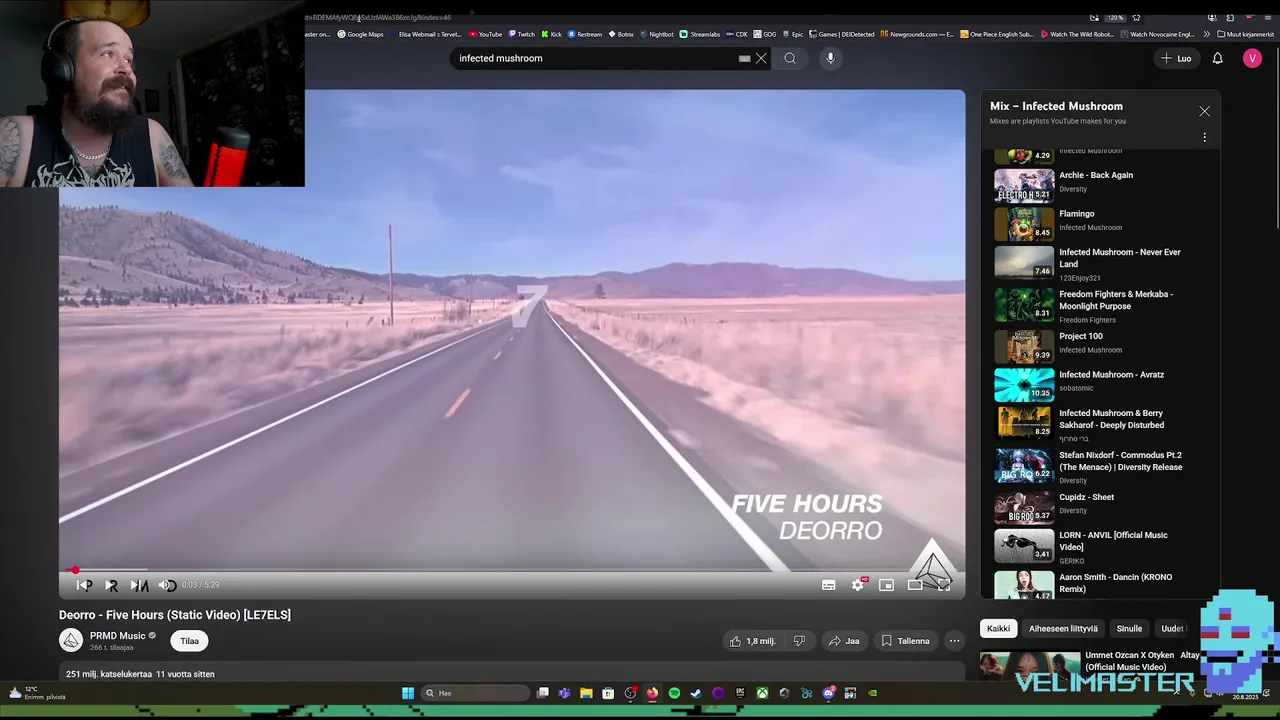
Task: Select the Aiheeseen liittyviä filter chip
Action: [x=1063, y=628]
